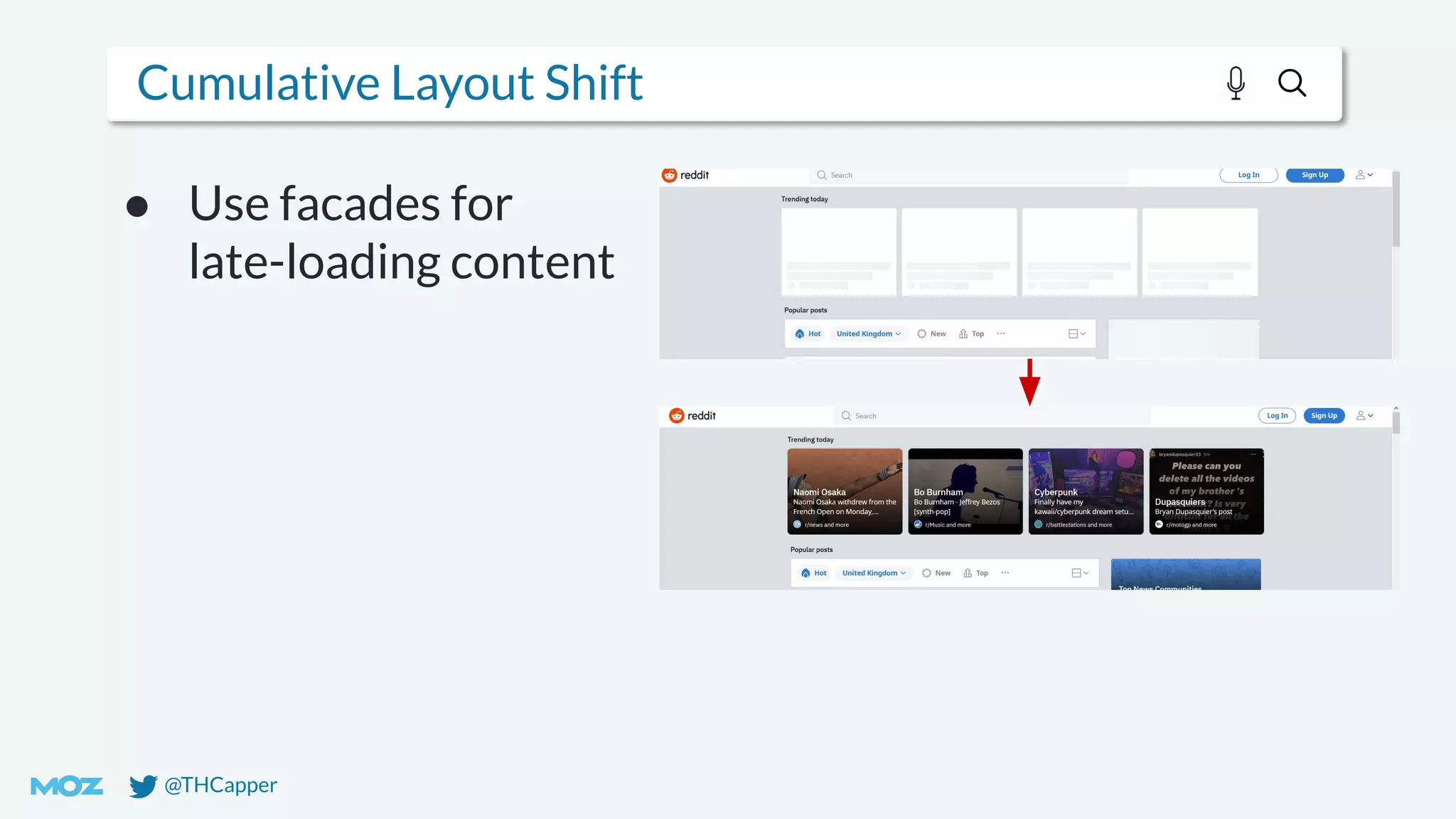The height and width of the screenshot is (819, 1456).
Task: Click Trending today heading in lower screenshot
Action: (x=810, y=439)
